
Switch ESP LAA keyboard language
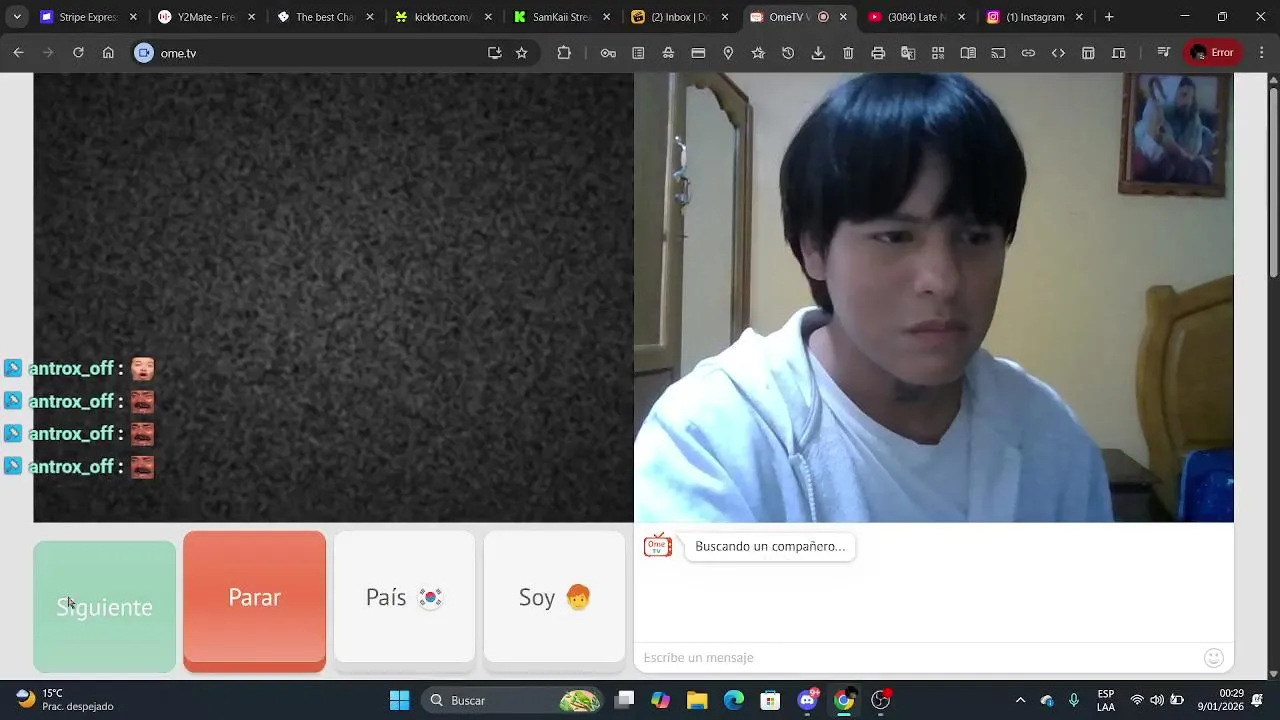(x=1106, y=700)
